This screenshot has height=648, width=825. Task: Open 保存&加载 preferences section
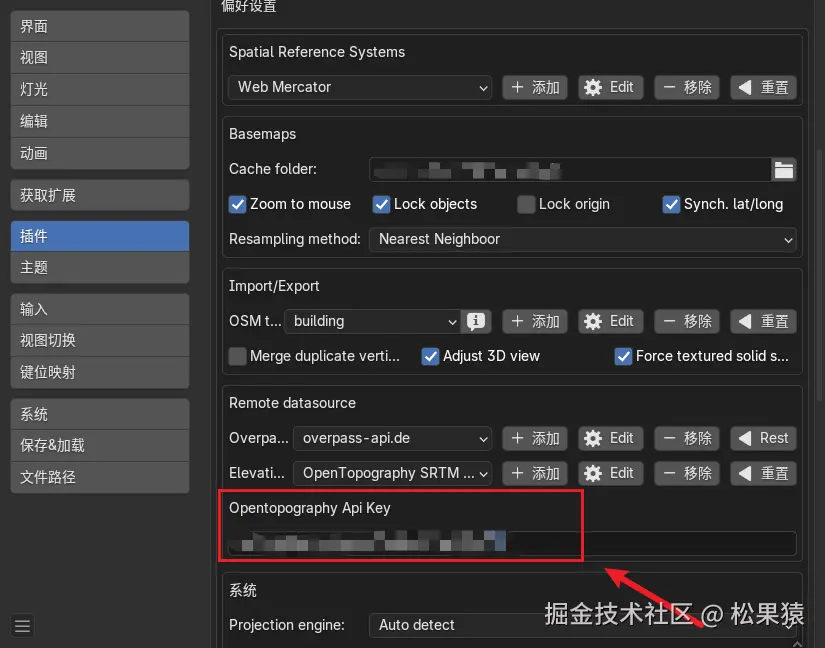(100, 446)
